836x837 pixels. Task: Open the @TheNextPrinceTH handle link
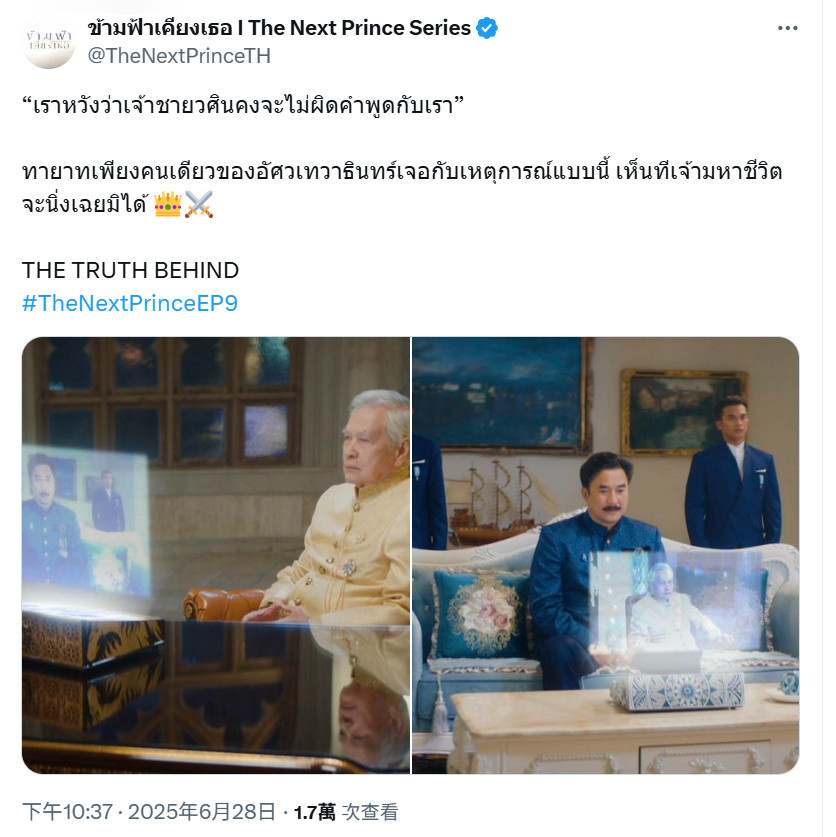[x=179, y=56]
